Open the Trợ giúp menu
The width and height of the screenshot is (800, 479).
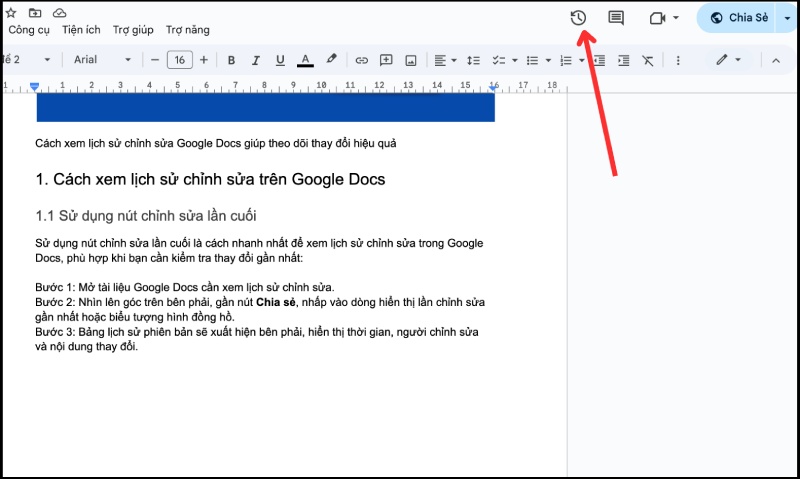point(133,30)
